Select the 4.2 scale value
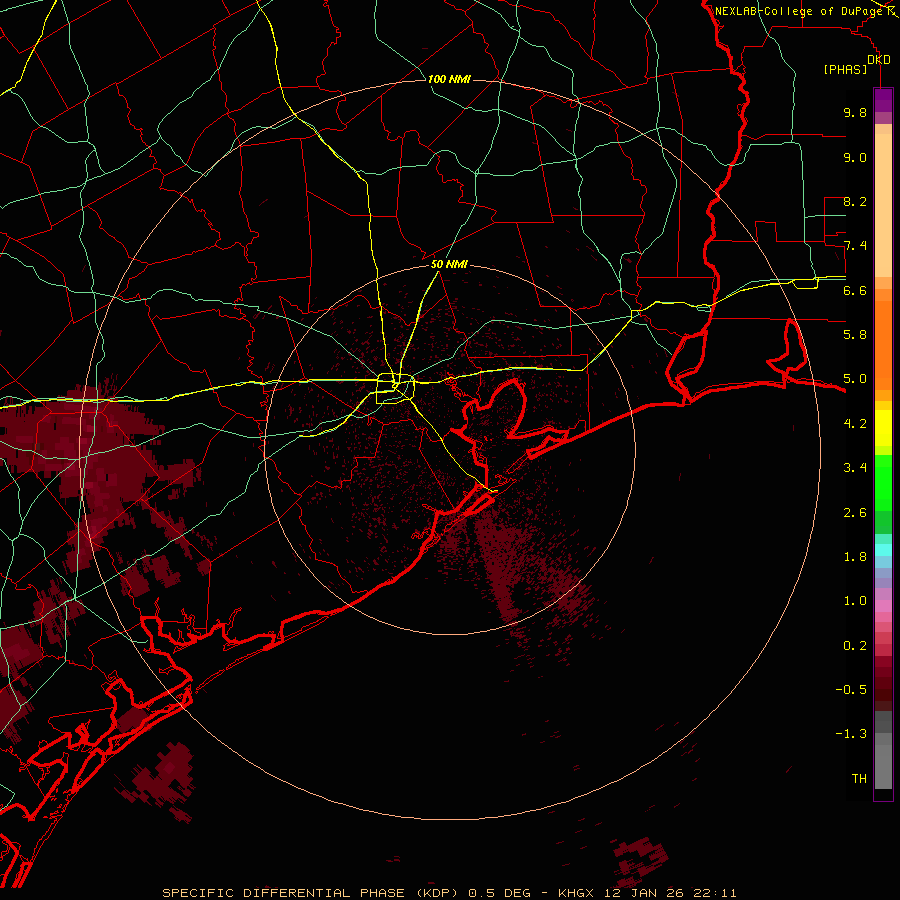Viewport: 900px width, 900px height. click(855, 424)
